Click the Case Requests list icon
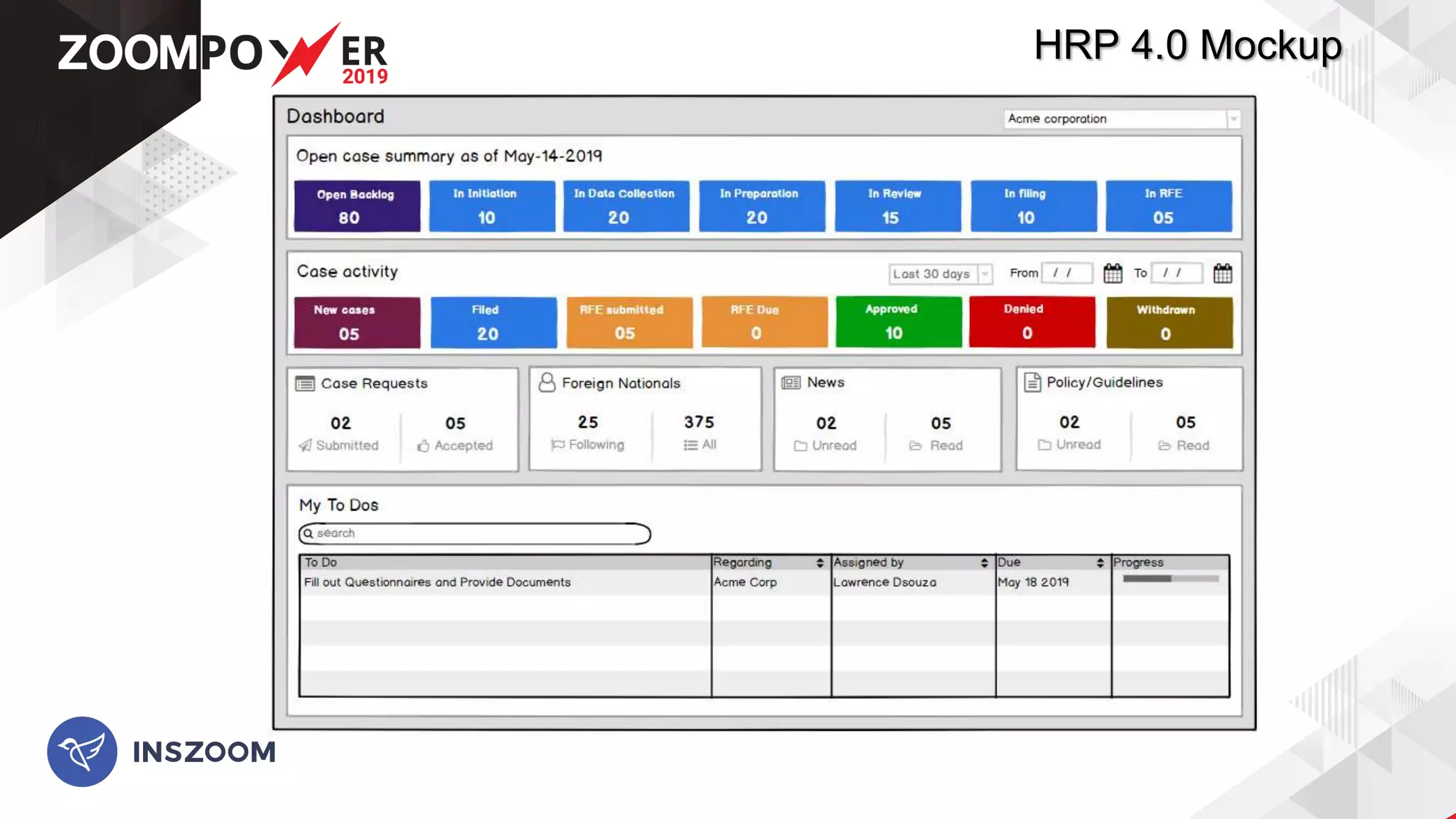Image resolution: width=1456 pixels, height=819 pixels. click(305, 384)
